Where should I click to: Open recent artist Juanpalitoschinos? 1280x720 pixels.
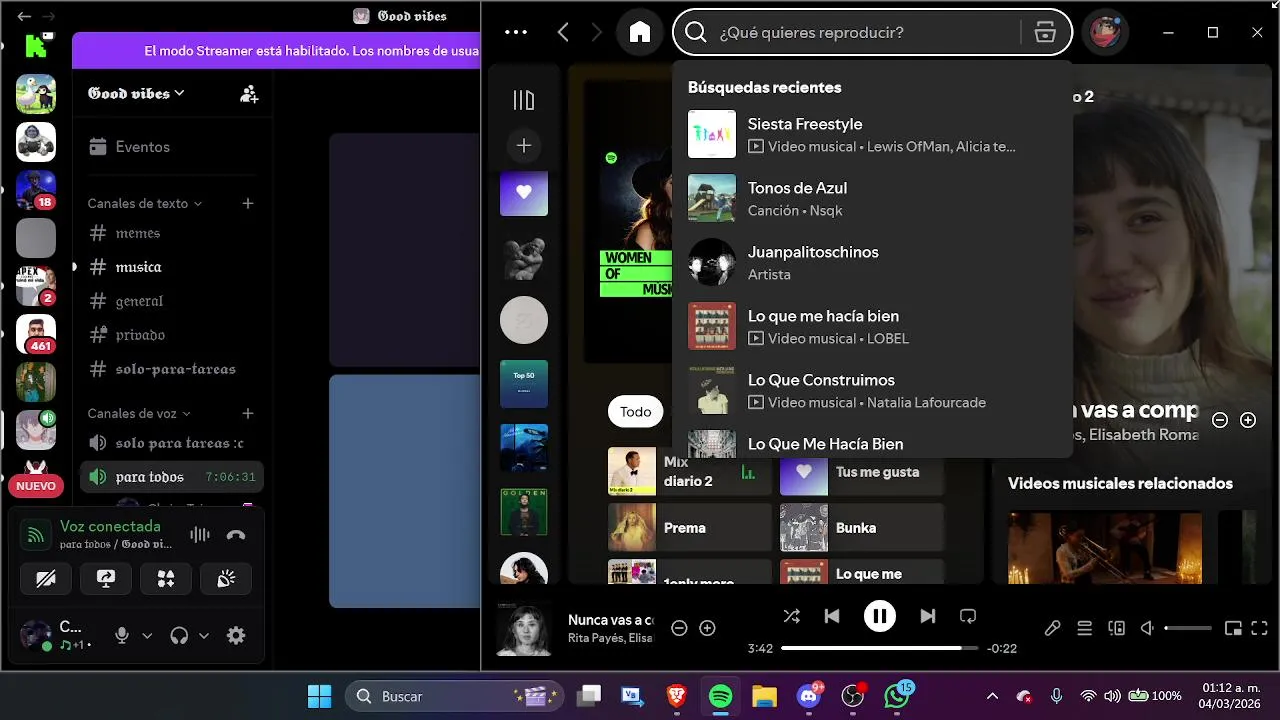click(872, 262)
